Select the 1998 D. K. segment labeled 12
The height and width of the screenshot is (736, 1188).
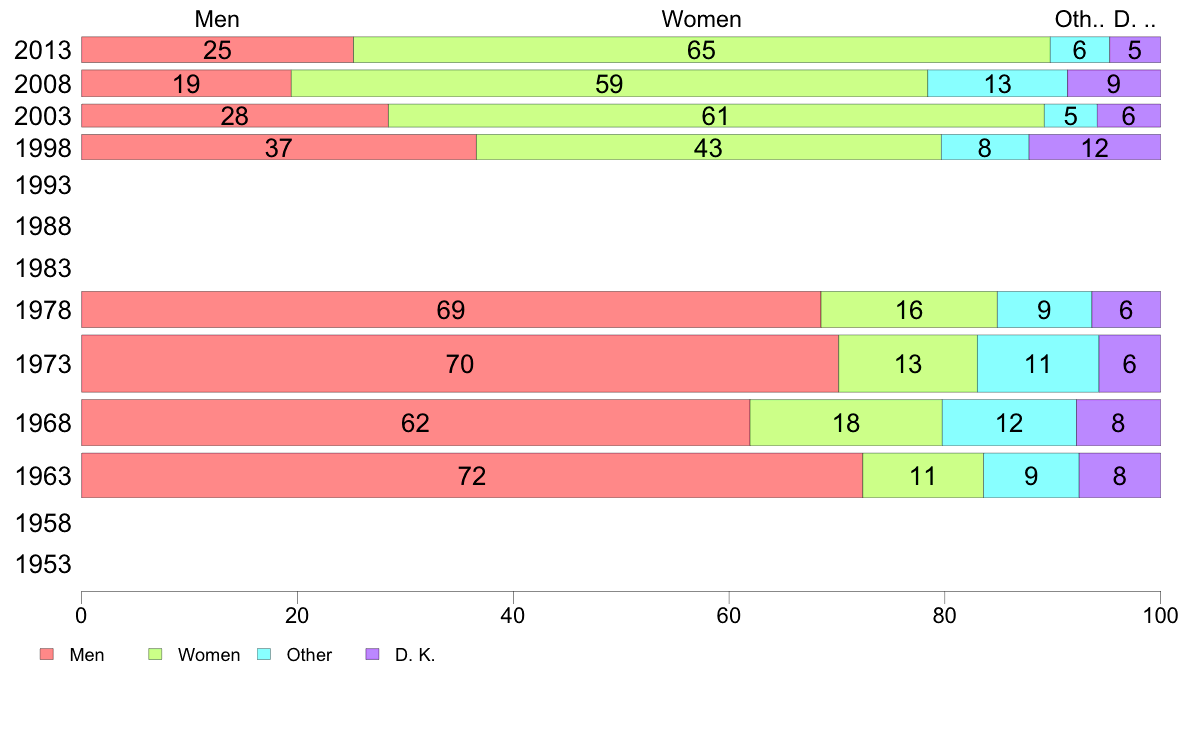point(1094,148)
